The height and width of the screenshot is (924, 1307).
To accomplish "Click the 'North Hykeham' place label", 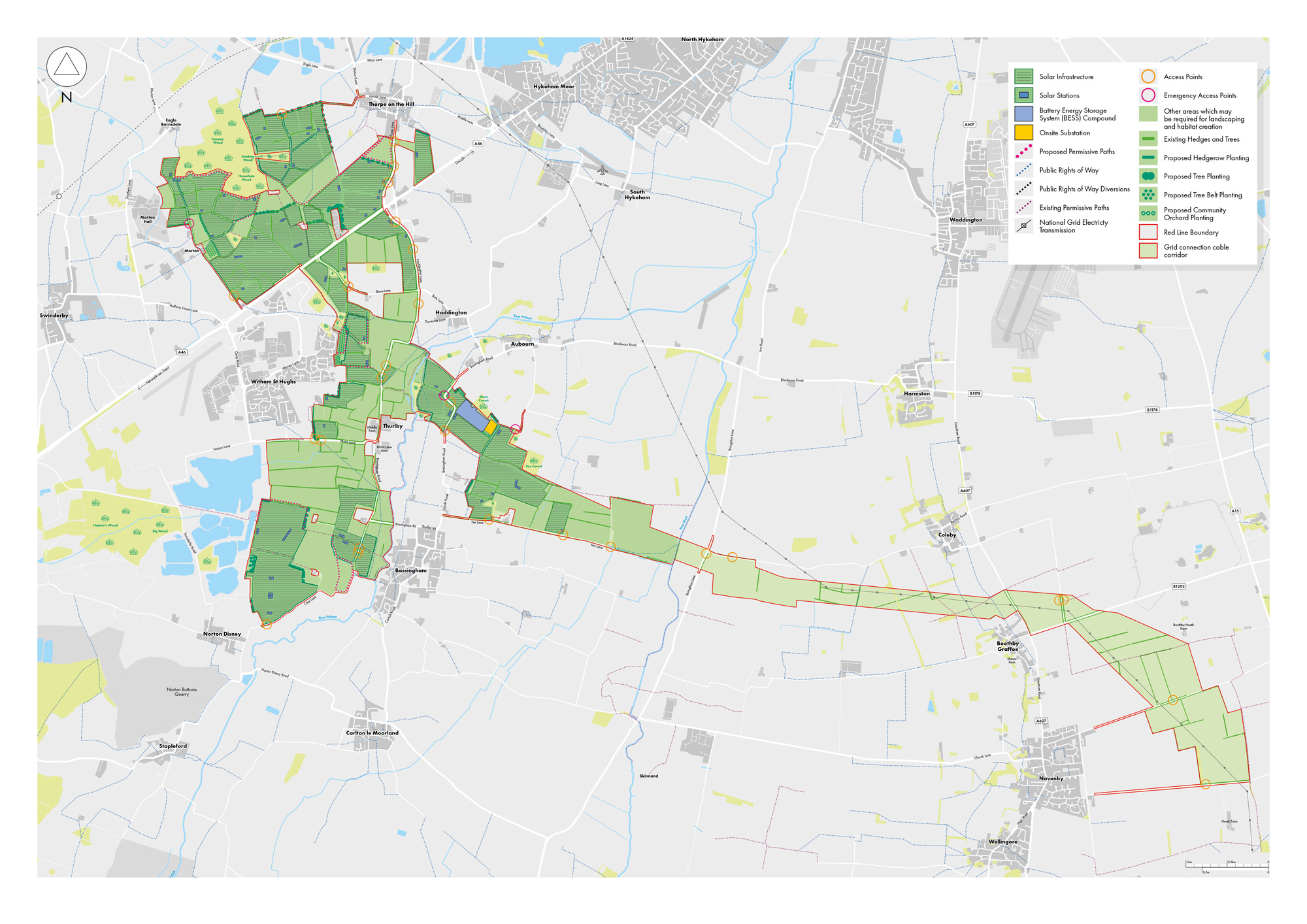I will 703,39.
